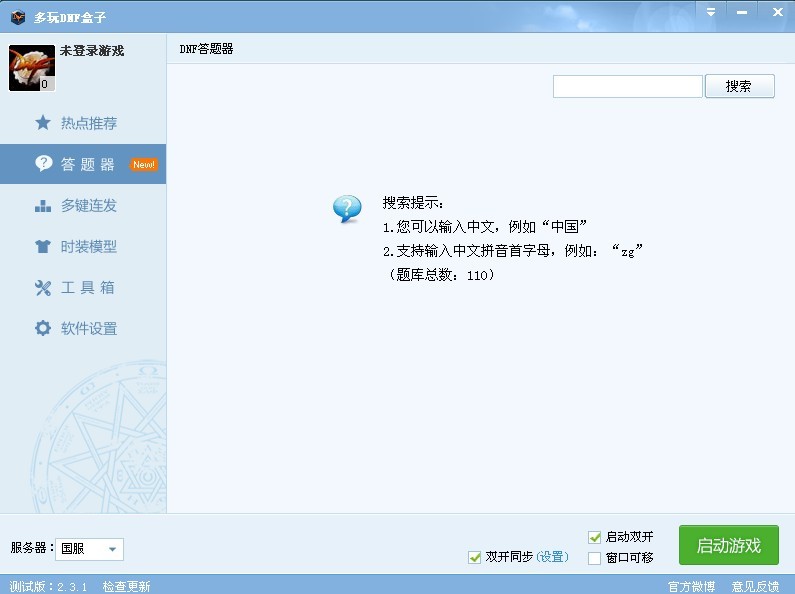Click the DNF avatar picture
The height and width of the screenshot is (594, 795).
pos(31,68)
